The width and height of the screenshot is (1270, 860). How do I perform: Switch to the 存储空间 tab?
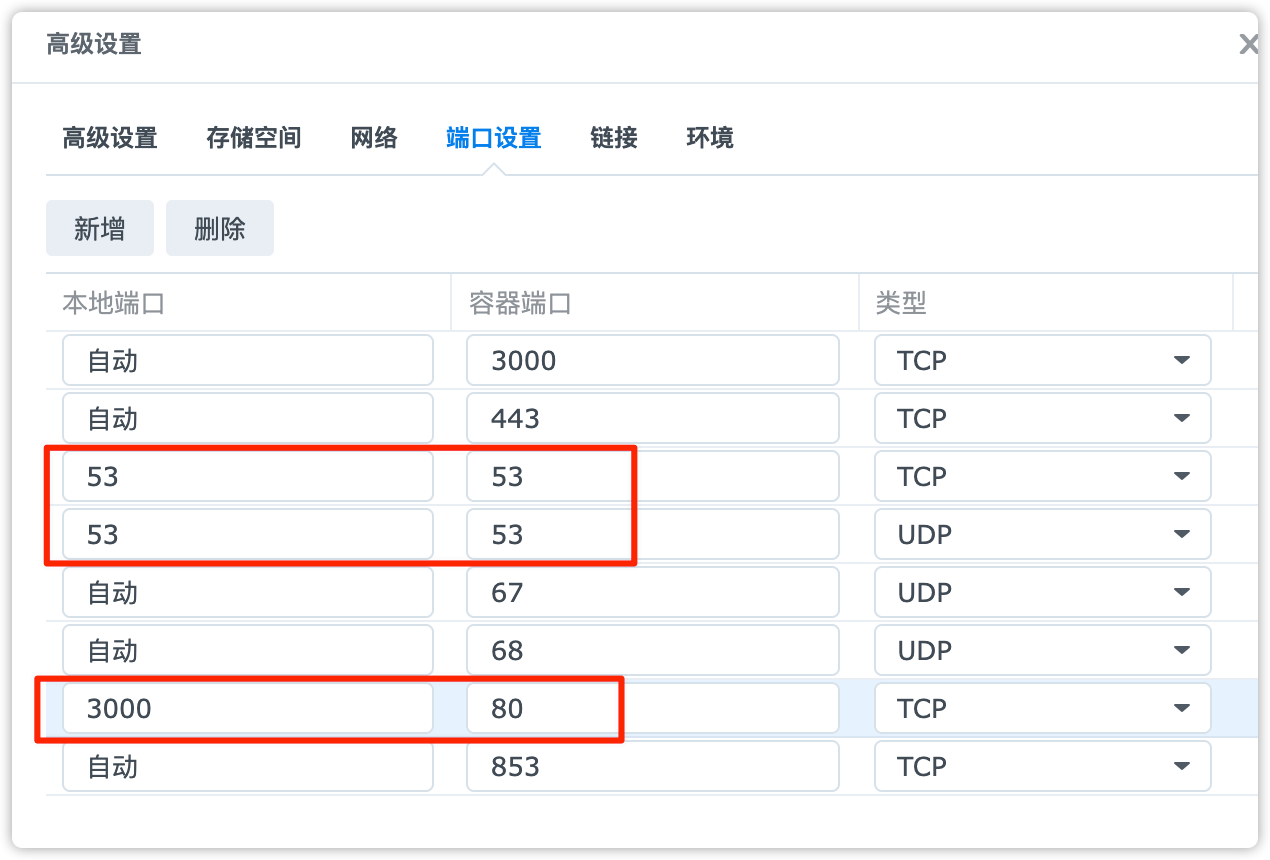(x=253, y=138)
